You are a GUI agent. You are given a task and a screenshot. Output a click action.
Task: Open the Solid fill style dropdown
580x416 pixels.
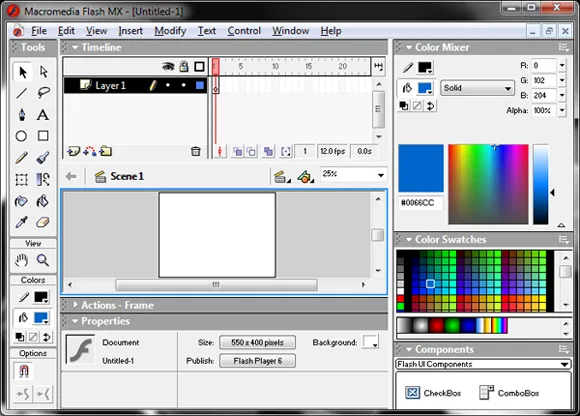click(x=477, y=88)
